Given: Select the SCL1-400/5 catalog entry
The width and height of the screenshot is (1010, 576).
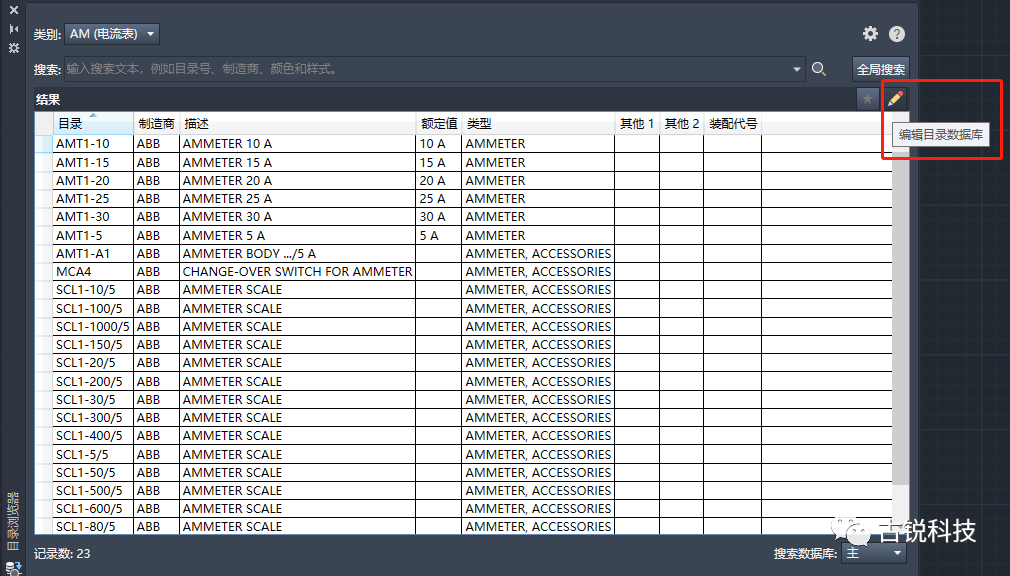Looking at the screenshot, I should pos(89,435).
